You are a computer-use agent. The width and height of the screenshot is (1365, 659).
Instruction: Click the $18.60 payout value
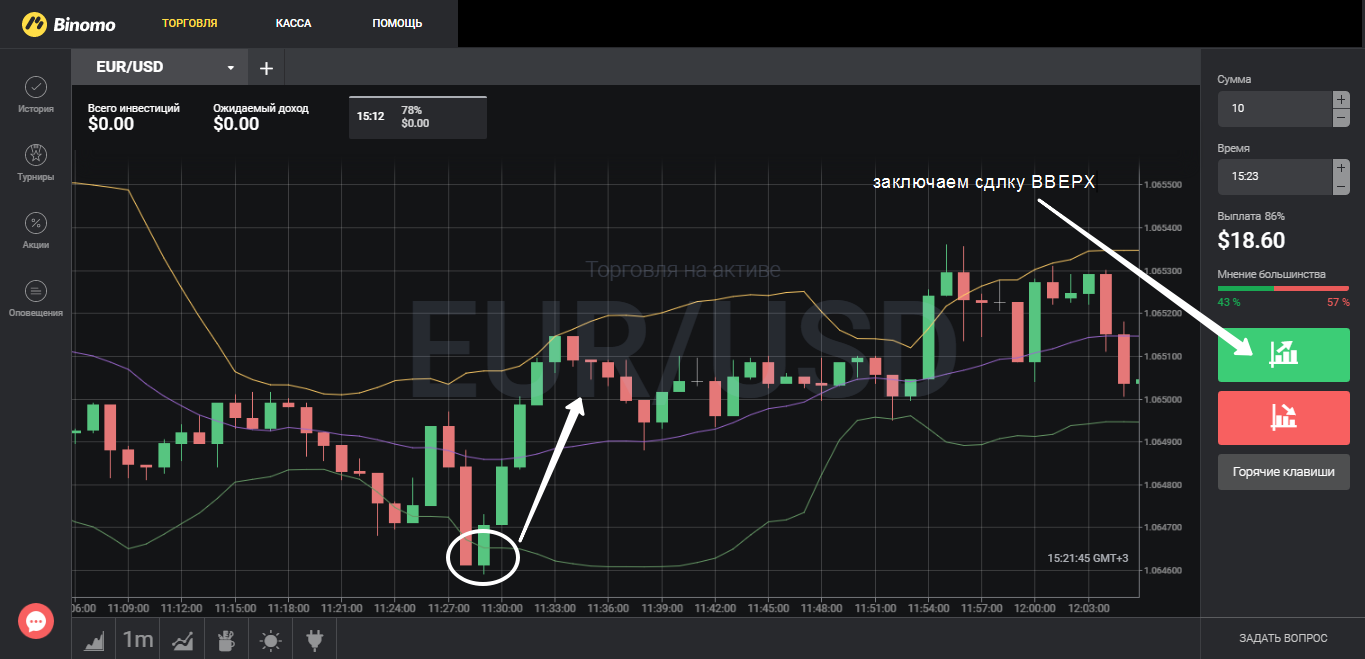coord(1251,241)
